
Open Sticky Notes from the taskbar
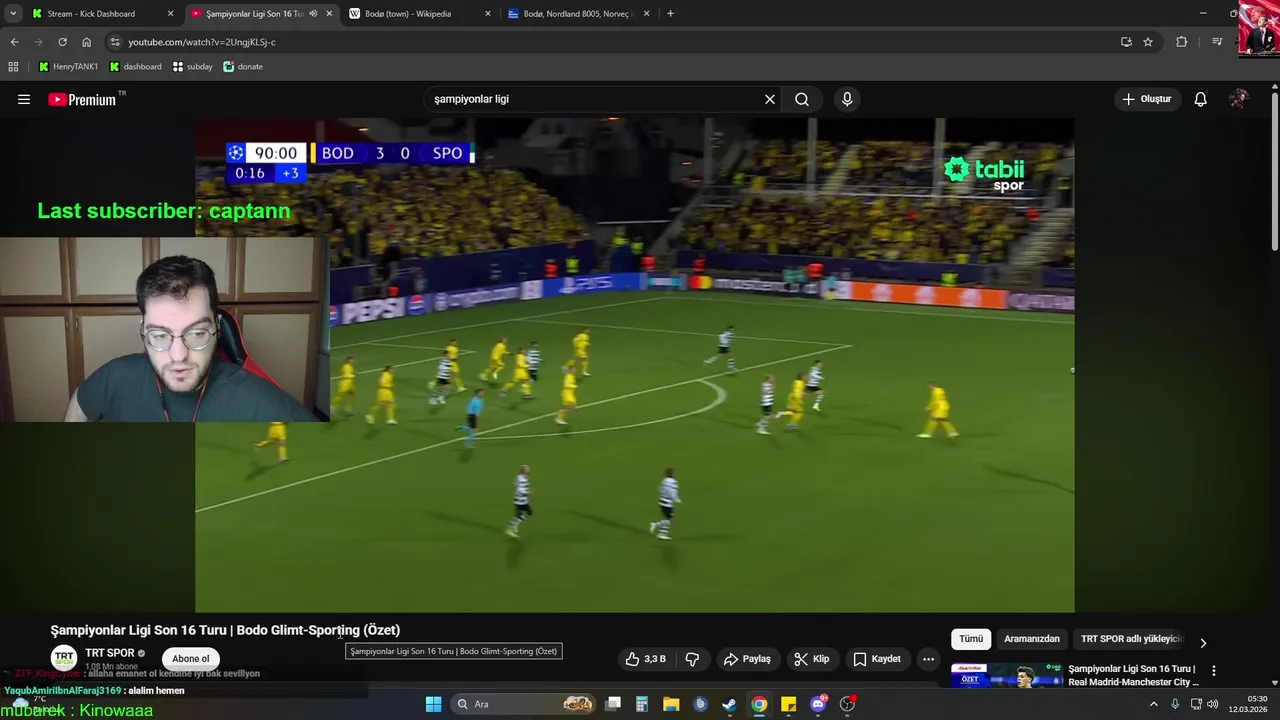(x=788, y=704)
